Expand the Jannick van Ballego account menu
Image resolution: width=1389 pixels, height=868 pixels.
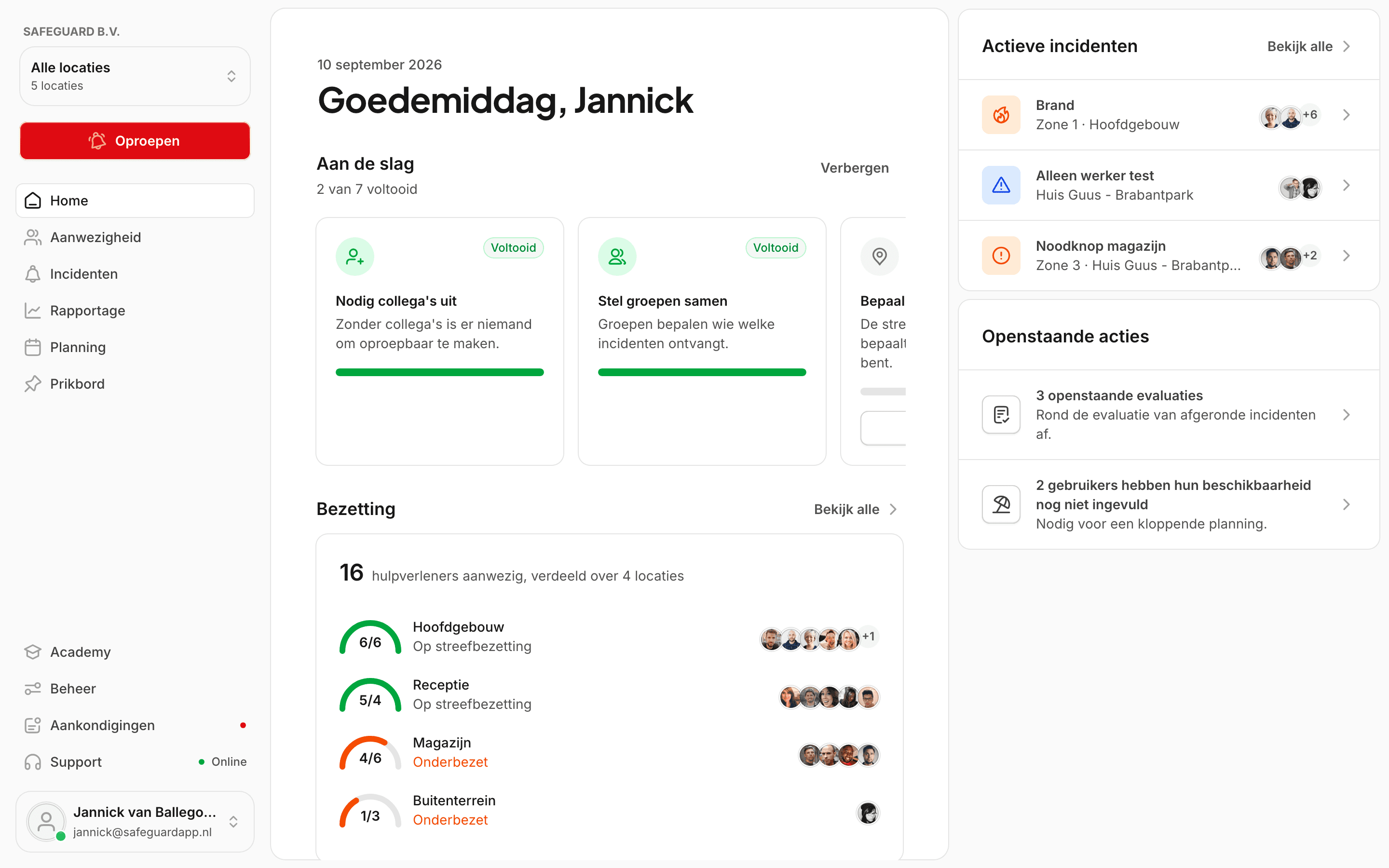point(135,822)
